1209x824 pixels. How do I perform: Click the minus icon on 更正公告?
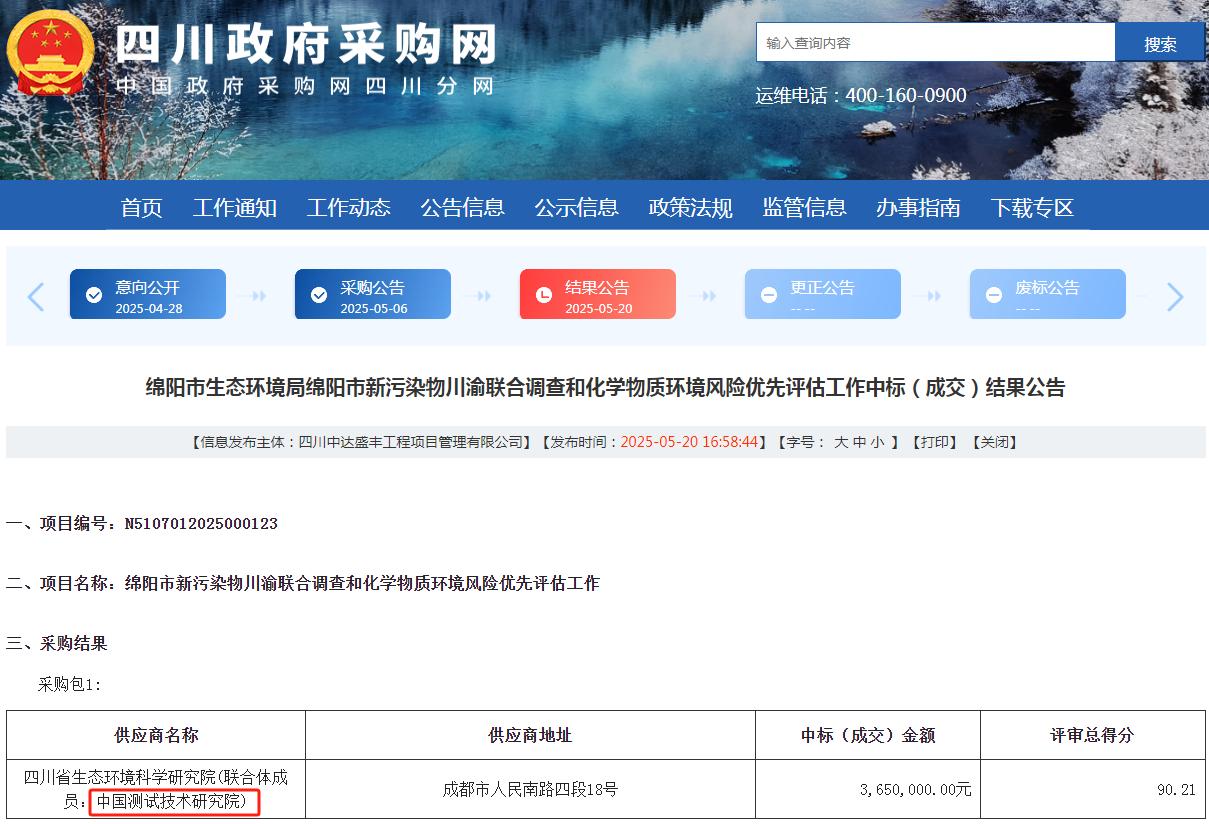tap(769, 295)
